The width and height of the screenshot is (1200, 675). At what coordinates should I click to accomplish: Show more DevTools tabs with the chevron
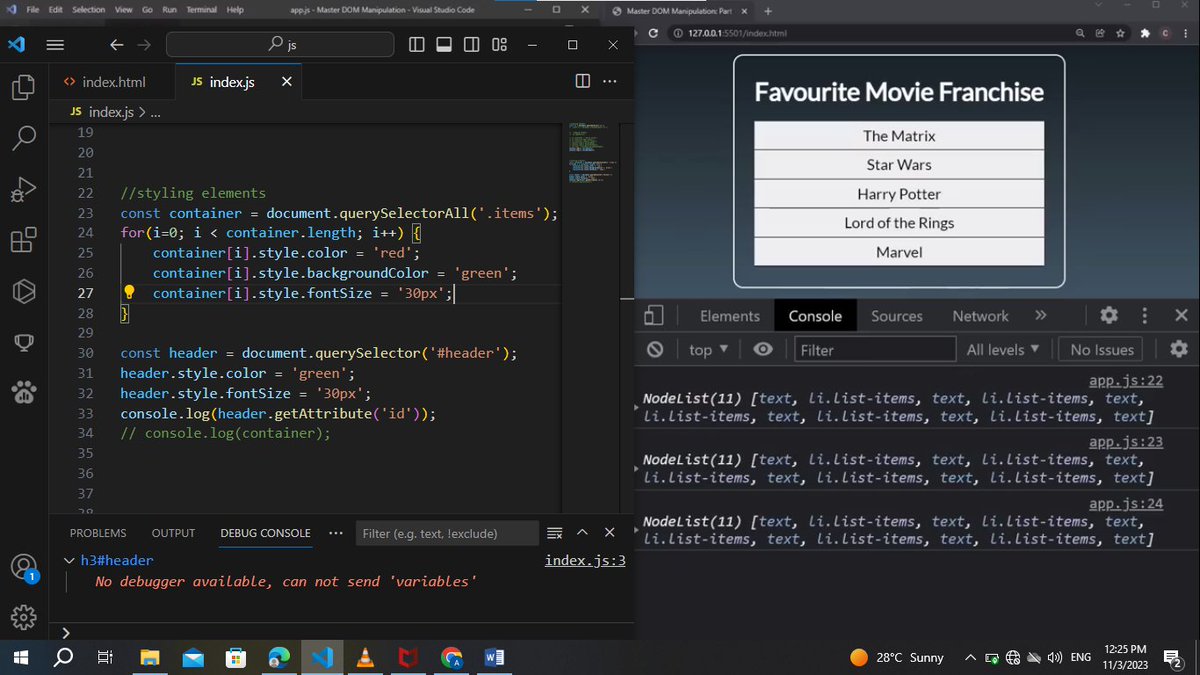pyautogui.click(x=1041, y=315)
